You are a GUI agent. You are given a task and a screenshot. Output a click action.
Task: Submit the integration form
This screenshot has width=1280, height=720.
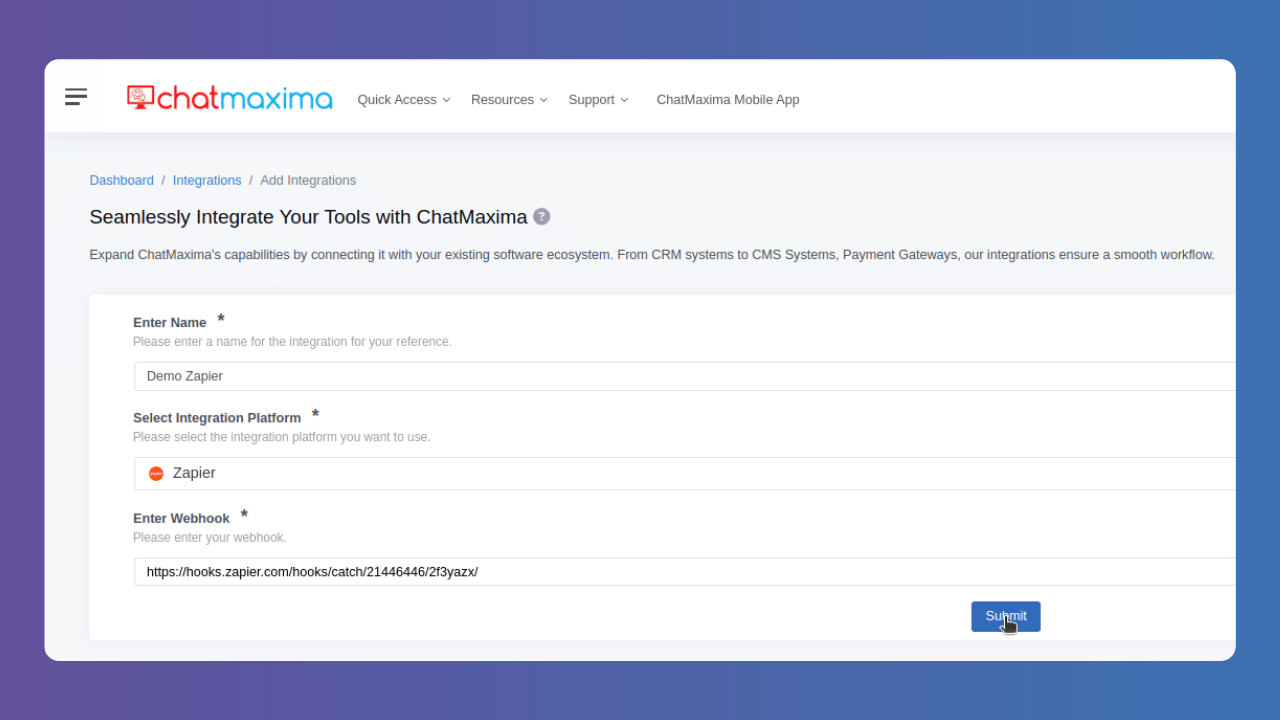click(1006, 616)
